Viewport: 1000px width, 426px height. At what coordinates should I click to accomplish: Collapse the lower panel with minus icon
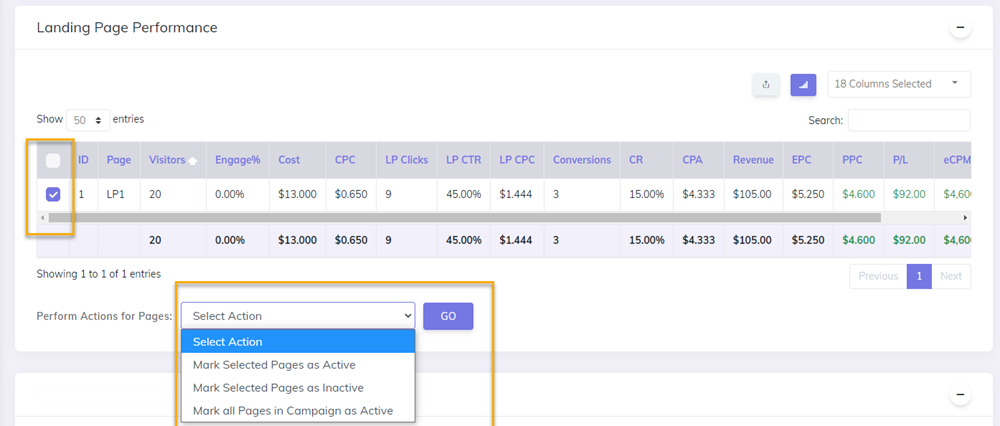[x=960, y=395]
